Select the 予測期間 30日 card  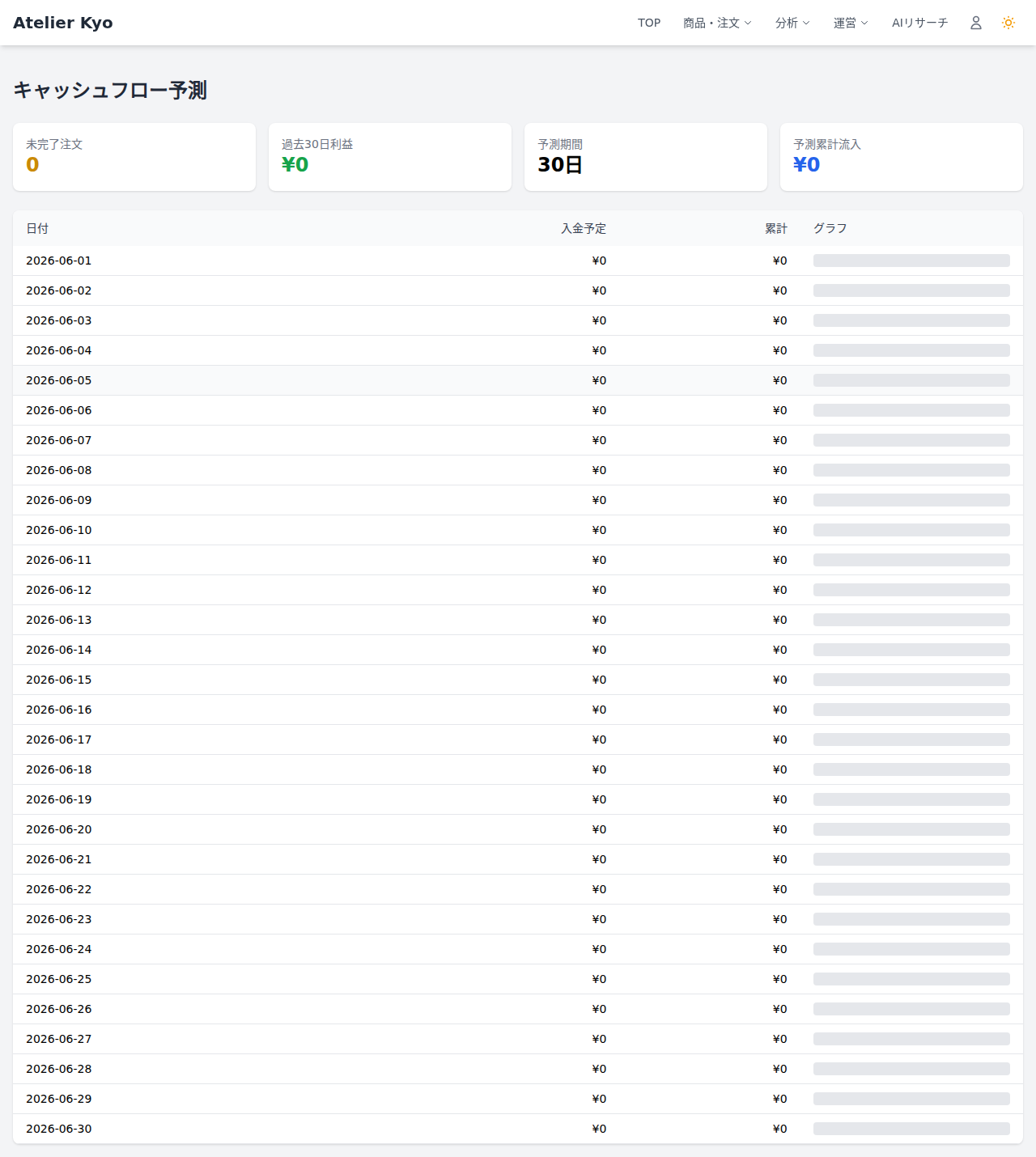point(646,157)
